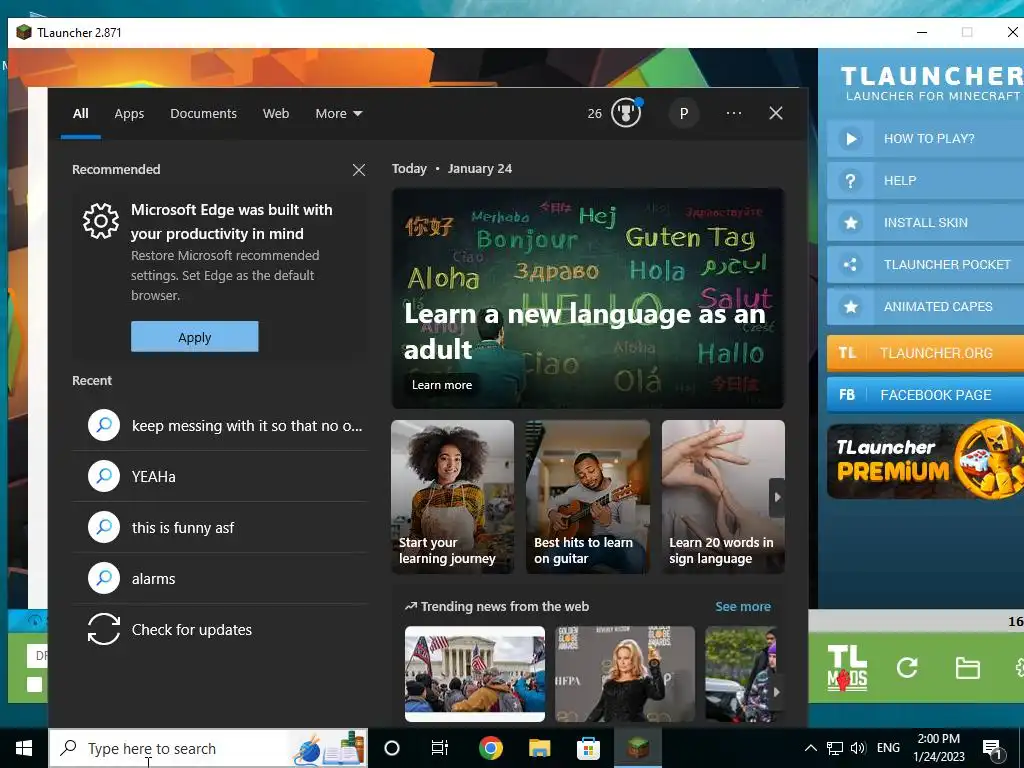Open 'Learn a new language as an adult' banner

coord(588,298)
